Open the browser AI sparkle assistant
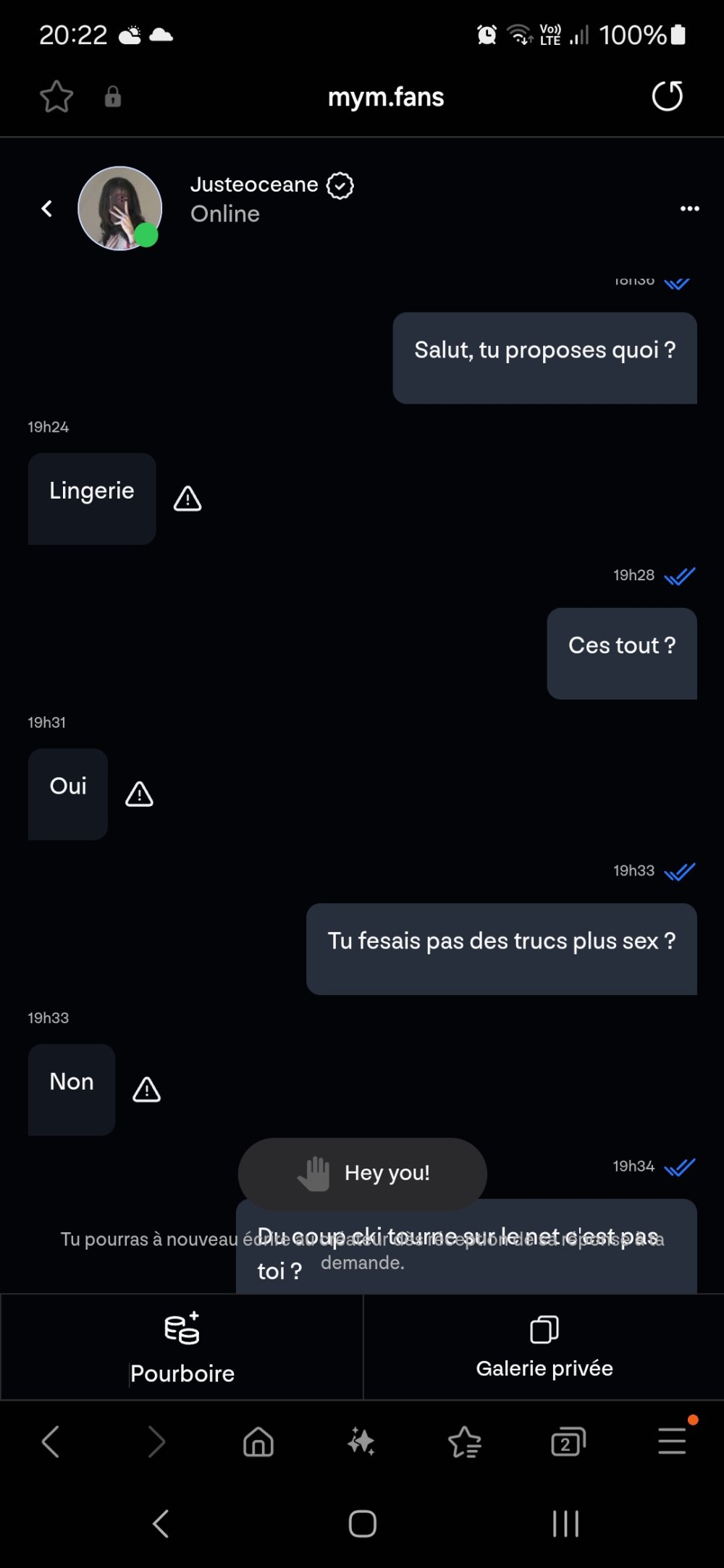724x1568 pixels. pyautogui.click(x=361, y=1441)
